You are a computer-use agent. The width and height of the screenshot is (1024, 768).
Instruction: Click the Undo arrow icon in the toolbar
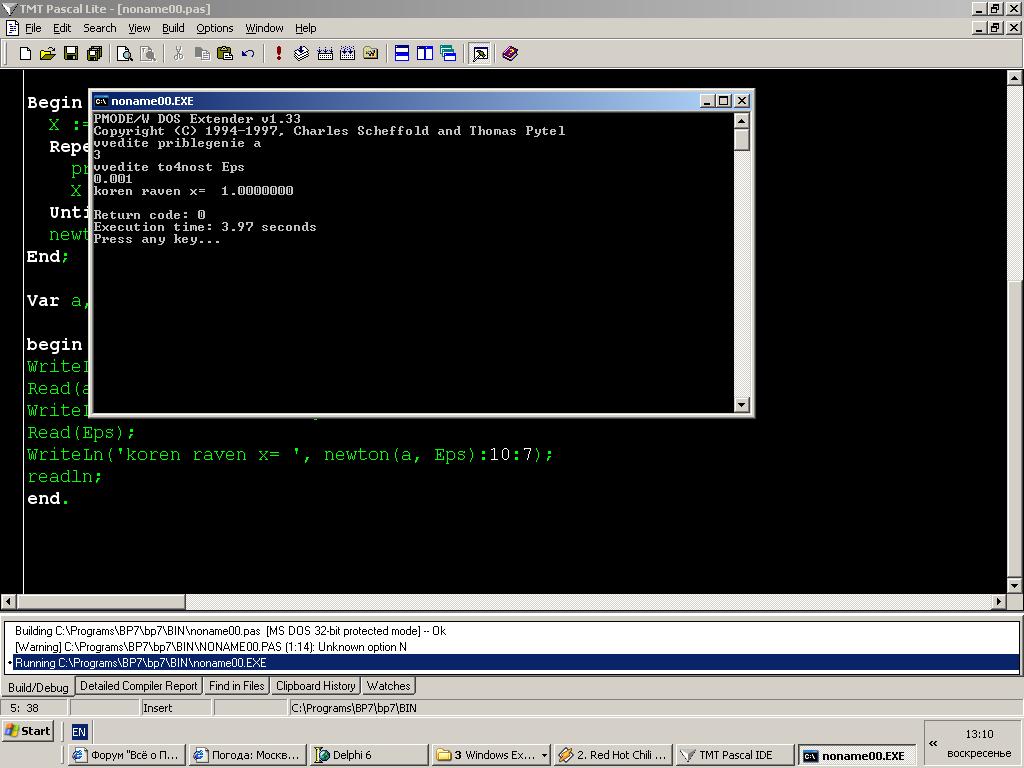coord(248,53)
